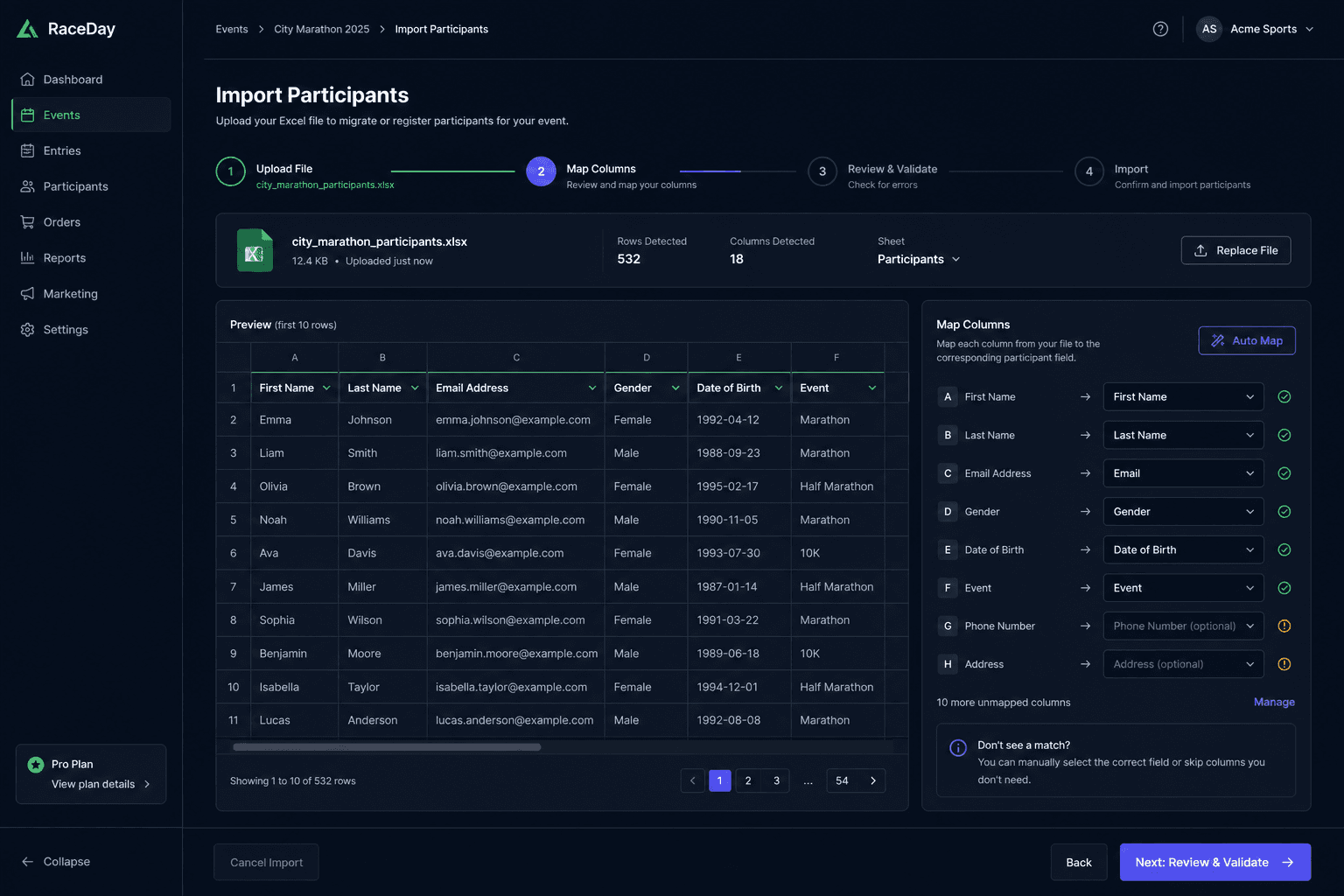
Task: Click the Replace File button
Action: (x=1235, y=250)
